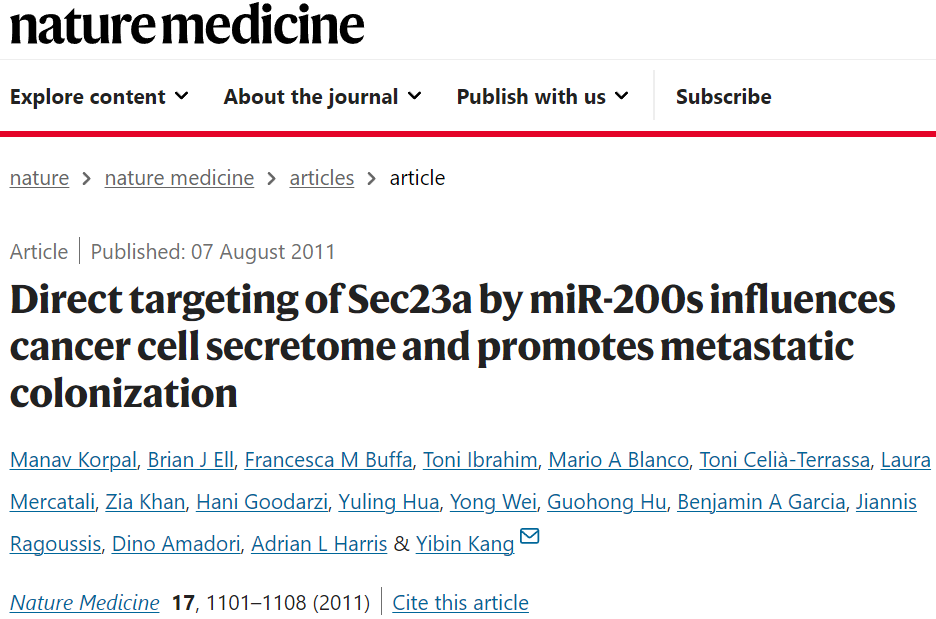Open author Francesca M Buffa details
This screenshot has height=619, width=936.
[328, 460]
